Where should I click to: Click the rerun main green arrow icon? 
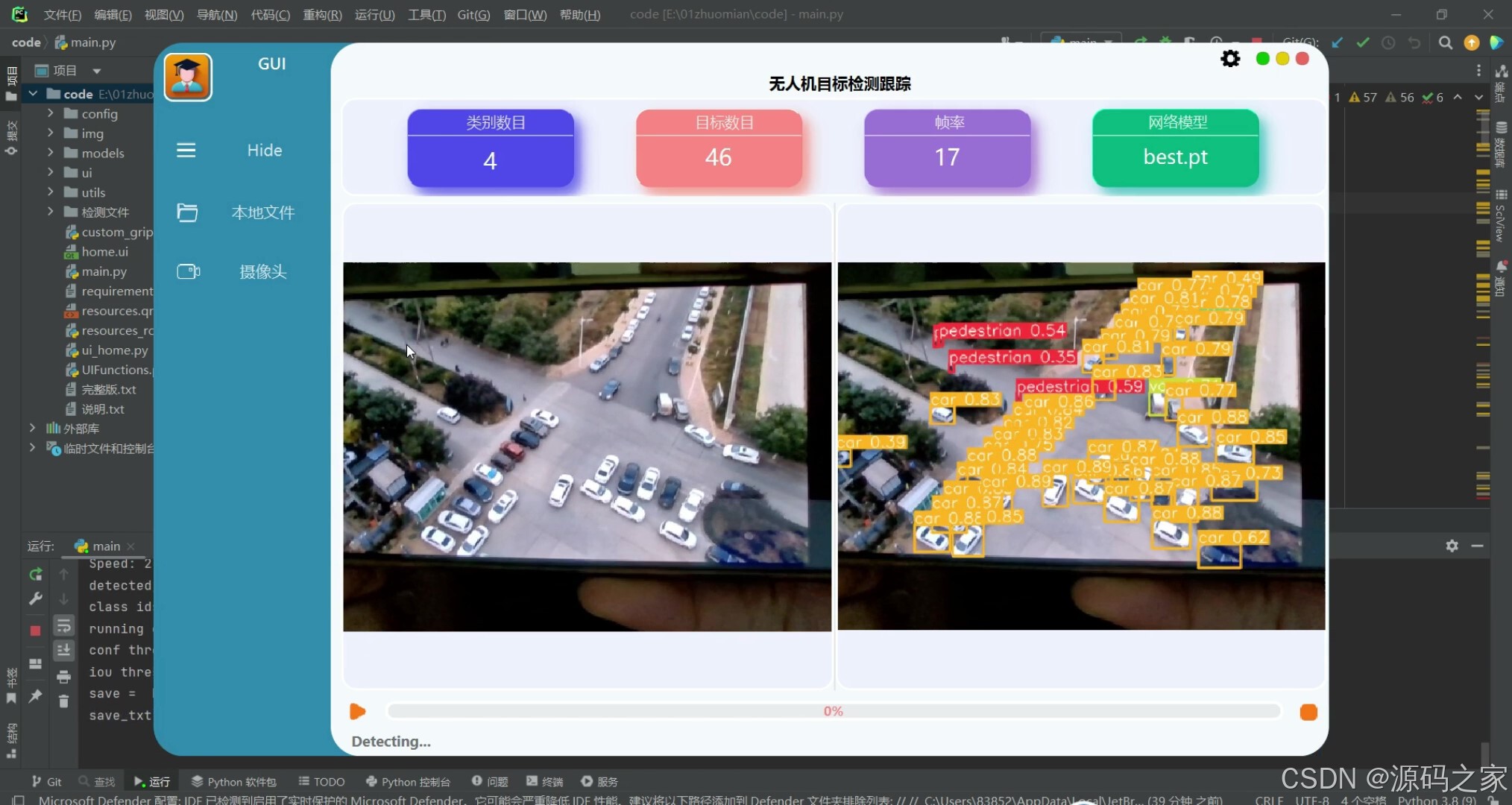tap(35, 575)
